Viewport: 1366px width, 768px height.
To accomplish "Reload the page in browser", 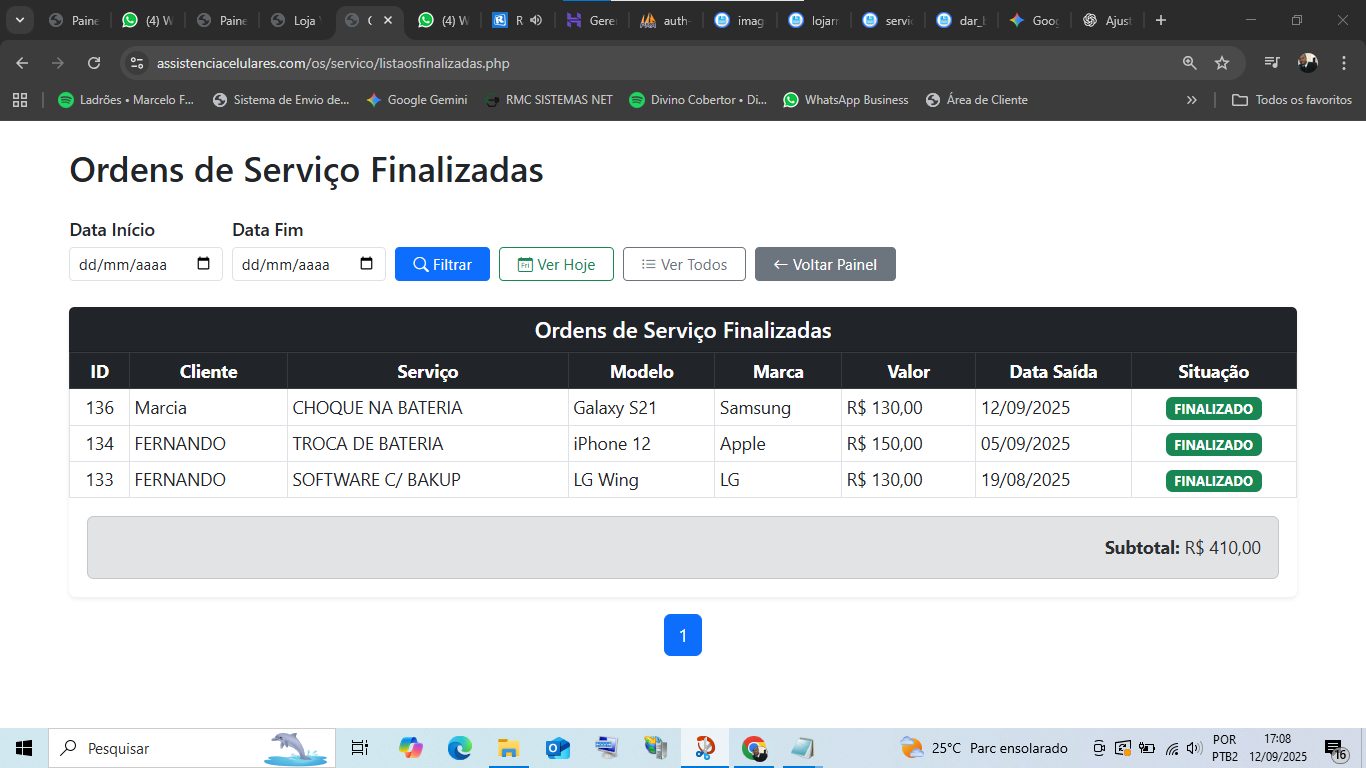I will point(94,63).
